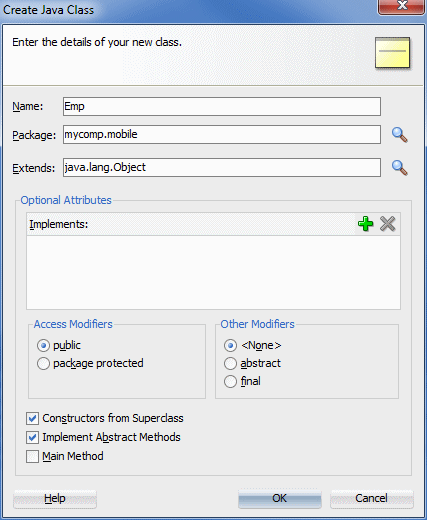The image size is (427, 520).
Task: Click the Access Modifiers group label
Action: [73, 324]
